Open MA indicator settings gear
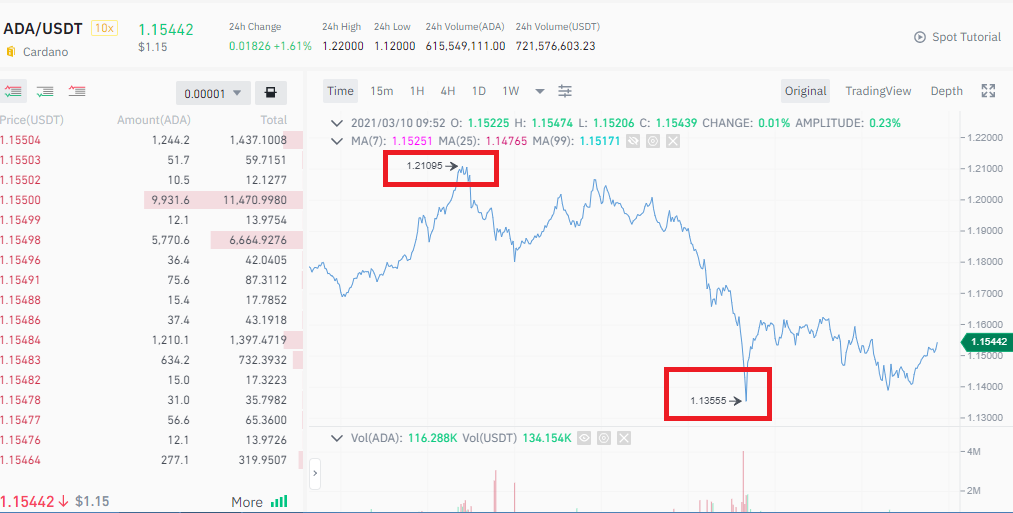The height and width of the screenshot is (513, 1013). coord(653,141)
